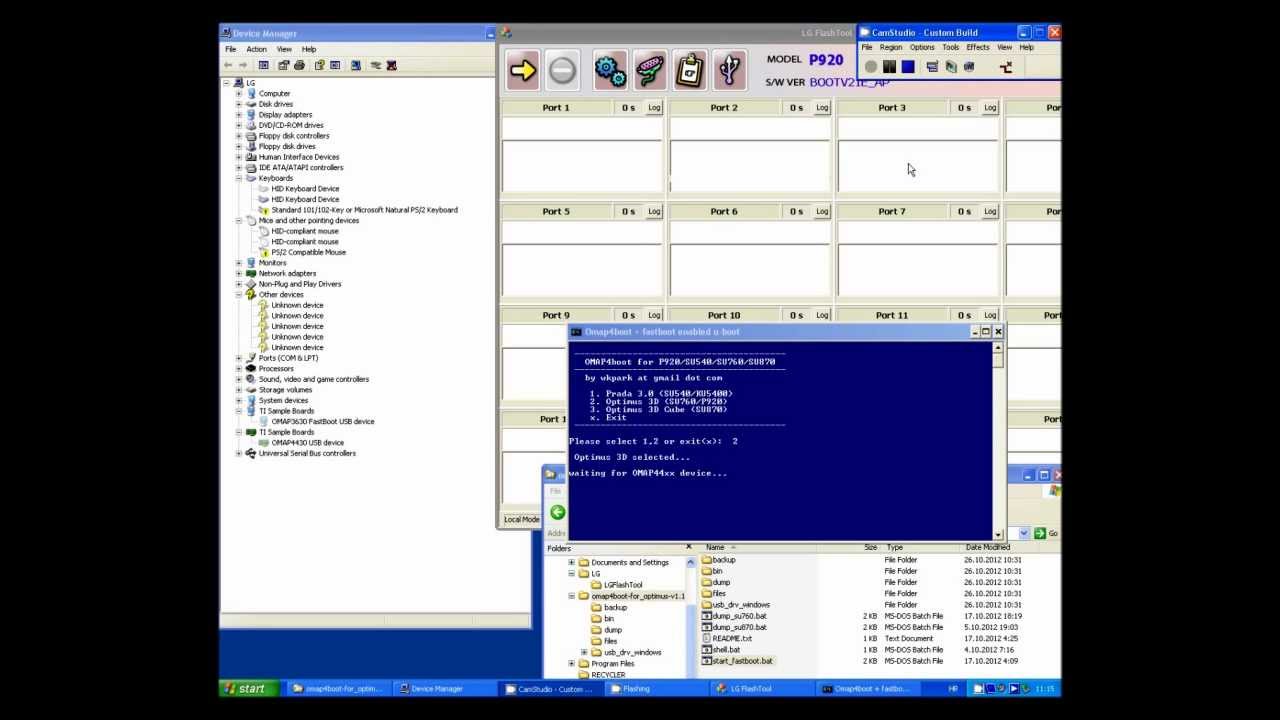
Task: Click the Log button for Port 9
Action: click(654, 315)
